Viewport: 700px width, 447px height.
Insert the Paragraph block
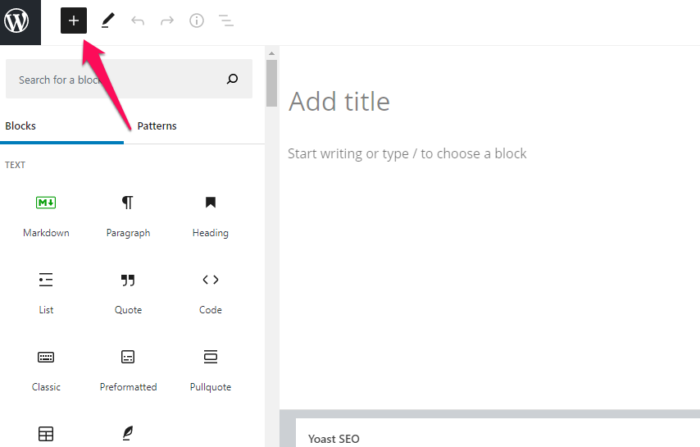[128, 215]
